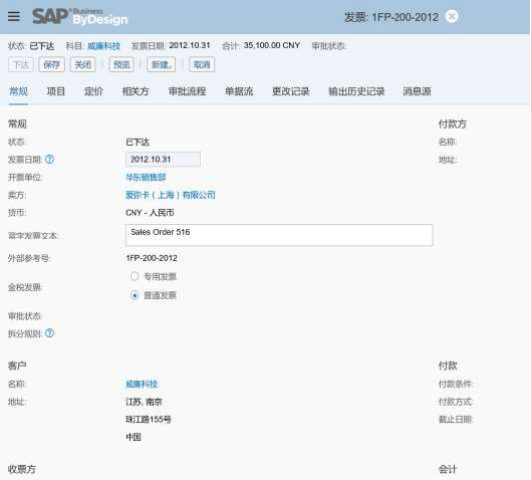Click the 35,100.00 CNY total value
The width and height of the screenshot is (531, 480).
(x=272, y=45)
